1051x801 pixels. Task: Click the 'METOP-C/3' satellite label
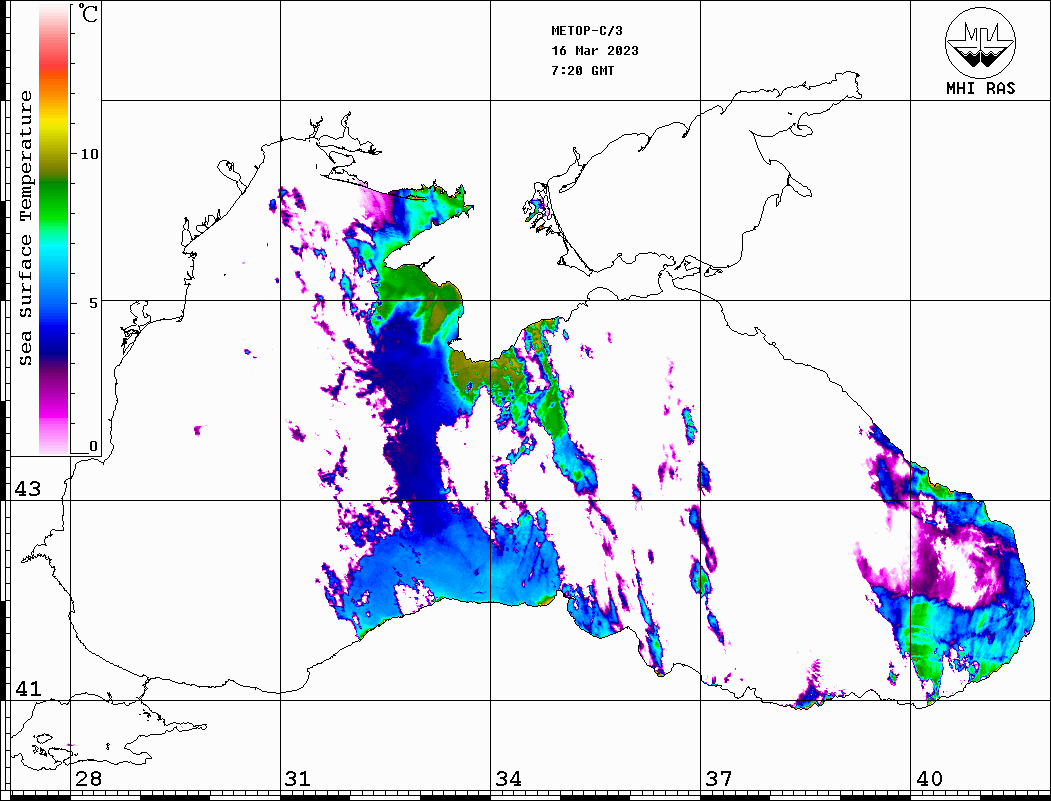click(587, 31)
